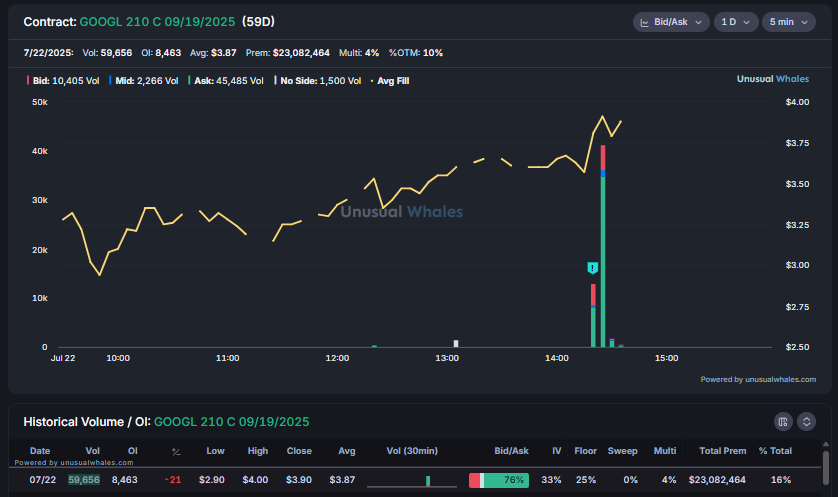Click the 30-minute volume sparkline in the 07/22 row

pyautogui.click(x=412, y=481)
